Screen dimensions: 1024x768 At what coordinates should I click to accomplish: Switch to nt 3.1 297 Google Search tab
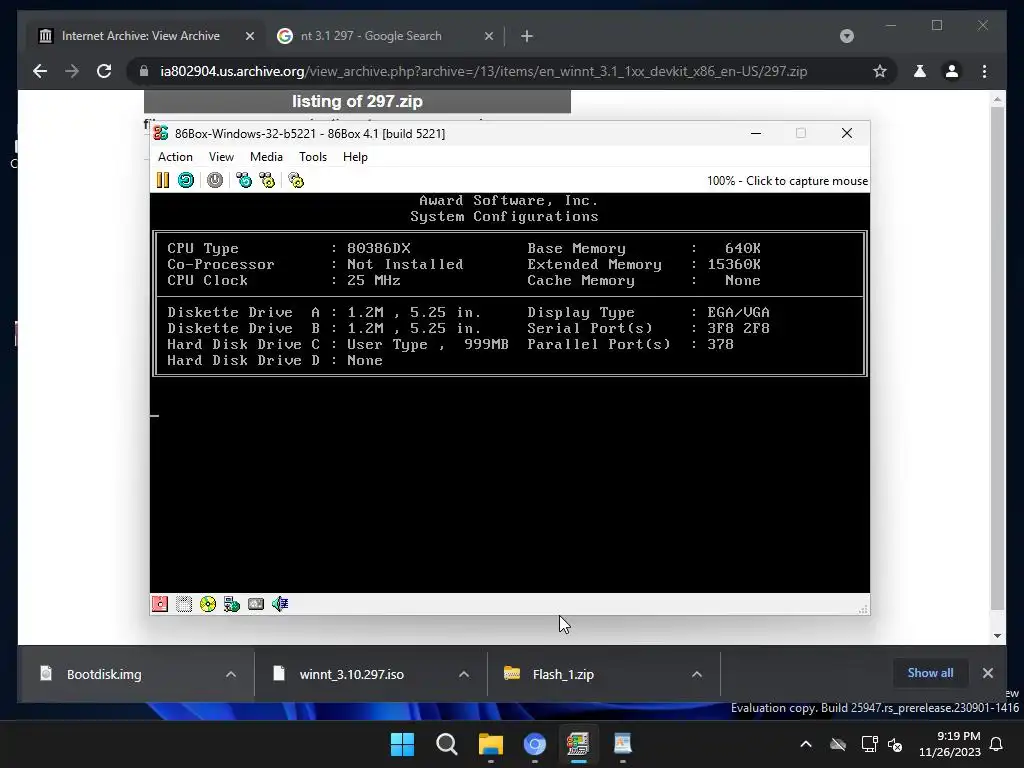point(371,36)
